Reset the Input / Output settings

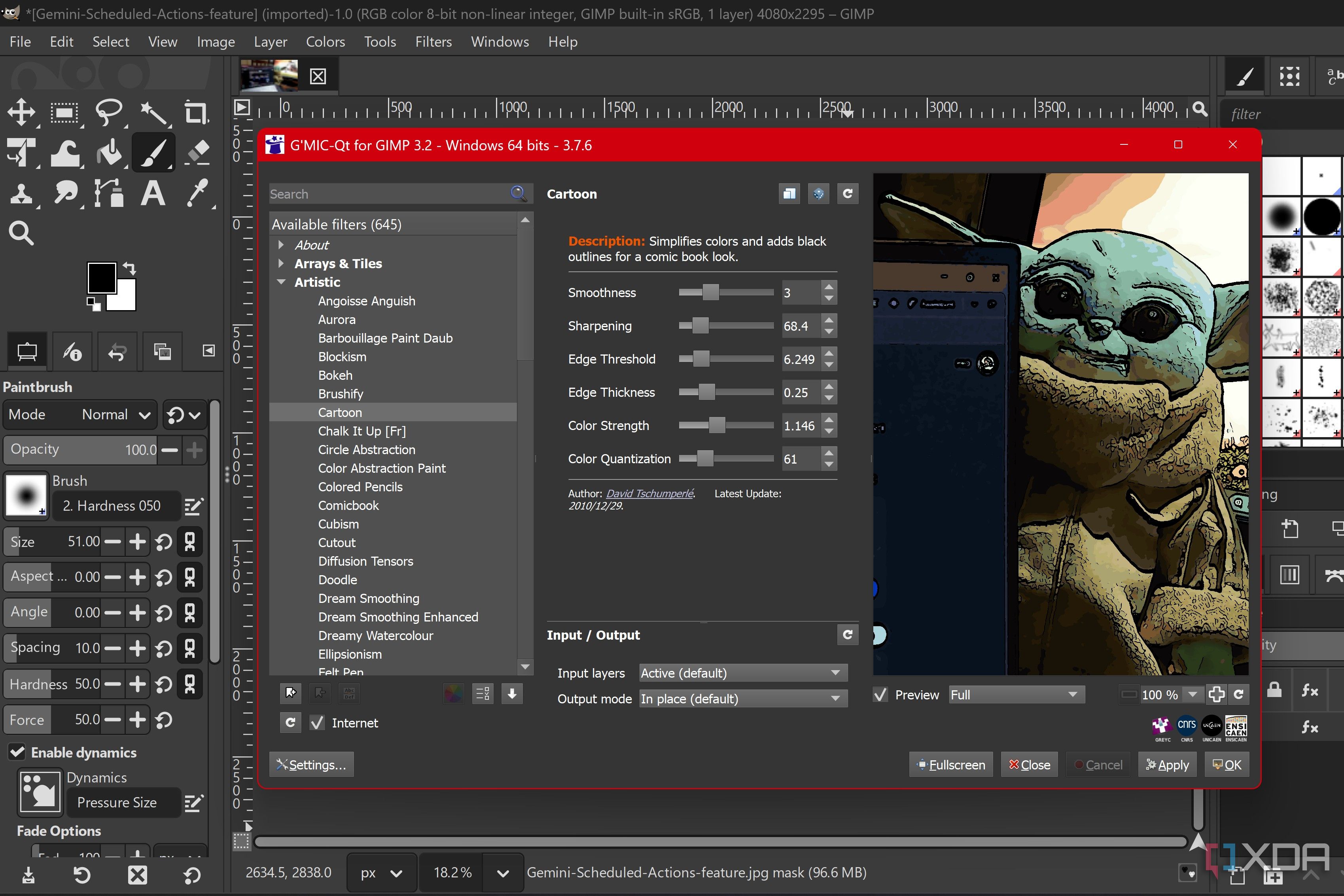coord(848,634)
